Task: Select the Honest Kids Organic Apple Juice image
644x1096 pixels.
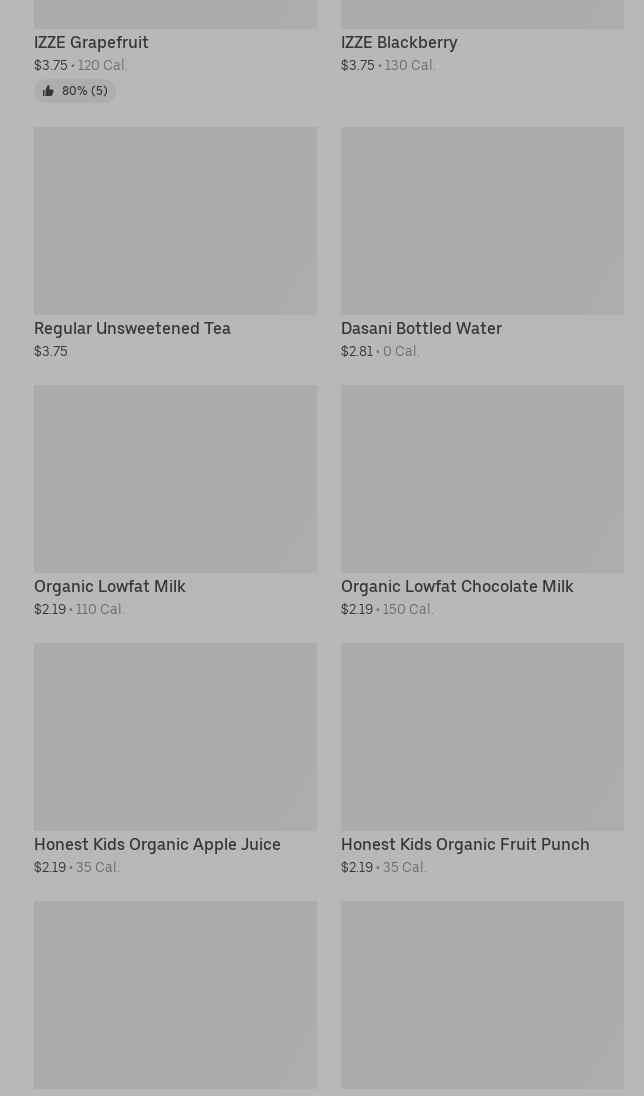Action: pos(176,737)
